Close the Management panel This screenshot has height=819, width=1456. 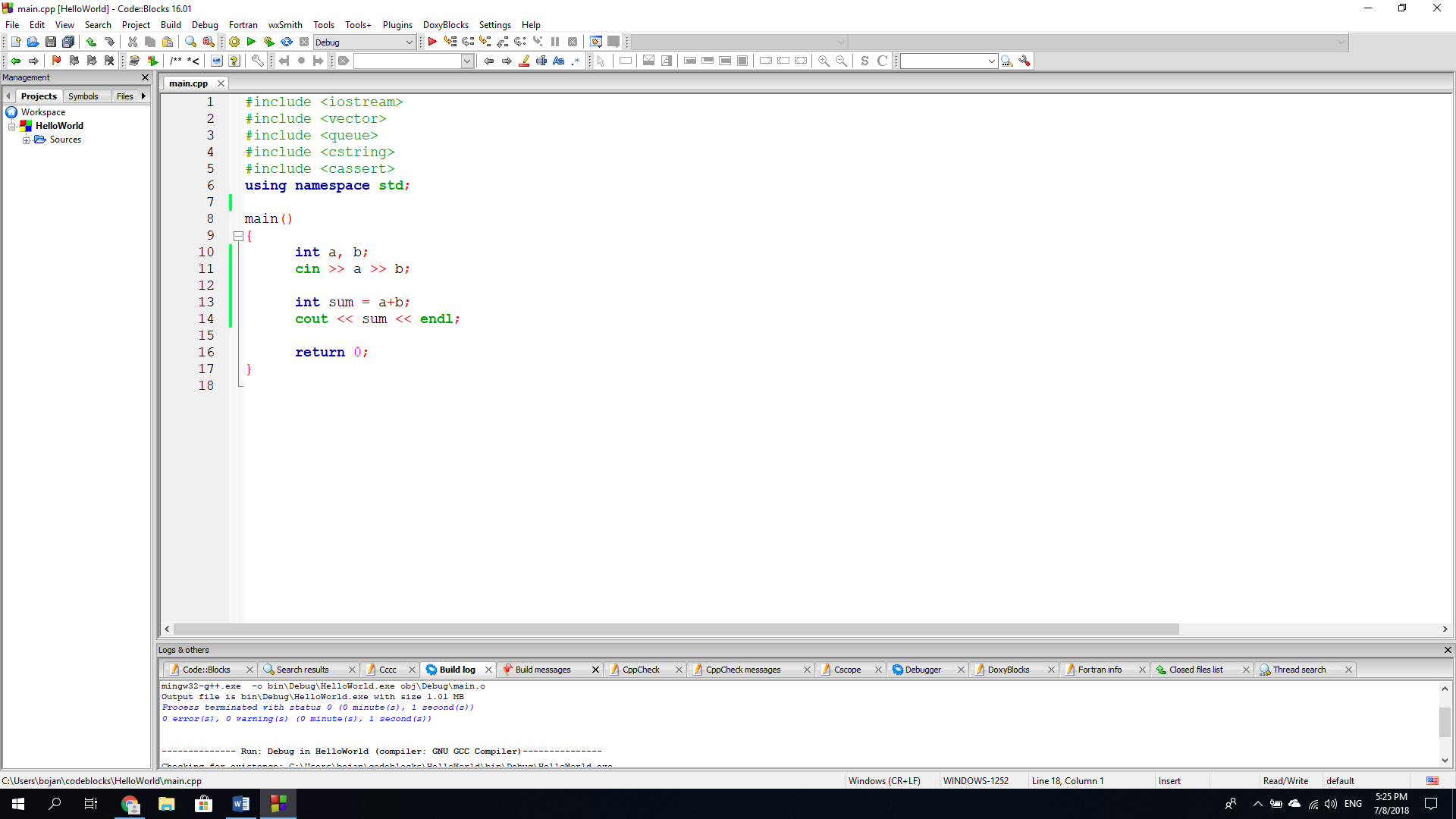coord(145,77)
